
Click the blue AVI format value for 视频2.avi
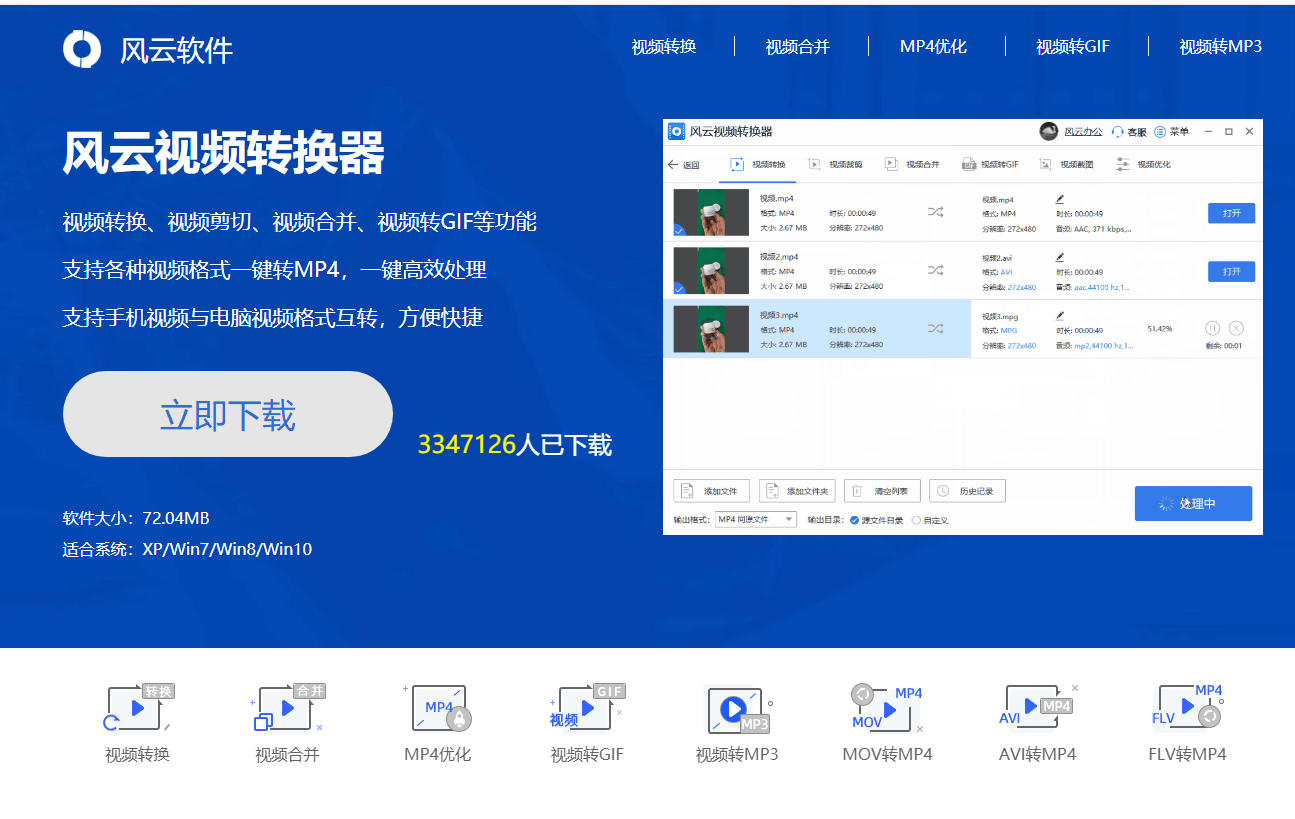(1007, 271)
